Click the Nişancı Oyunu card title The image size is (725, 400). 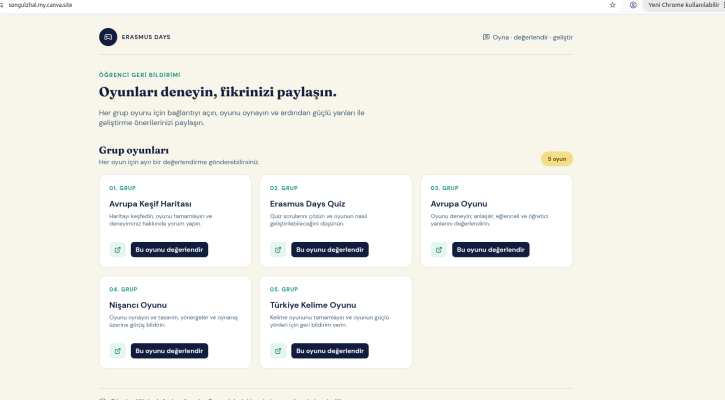[x=138, y=305]
